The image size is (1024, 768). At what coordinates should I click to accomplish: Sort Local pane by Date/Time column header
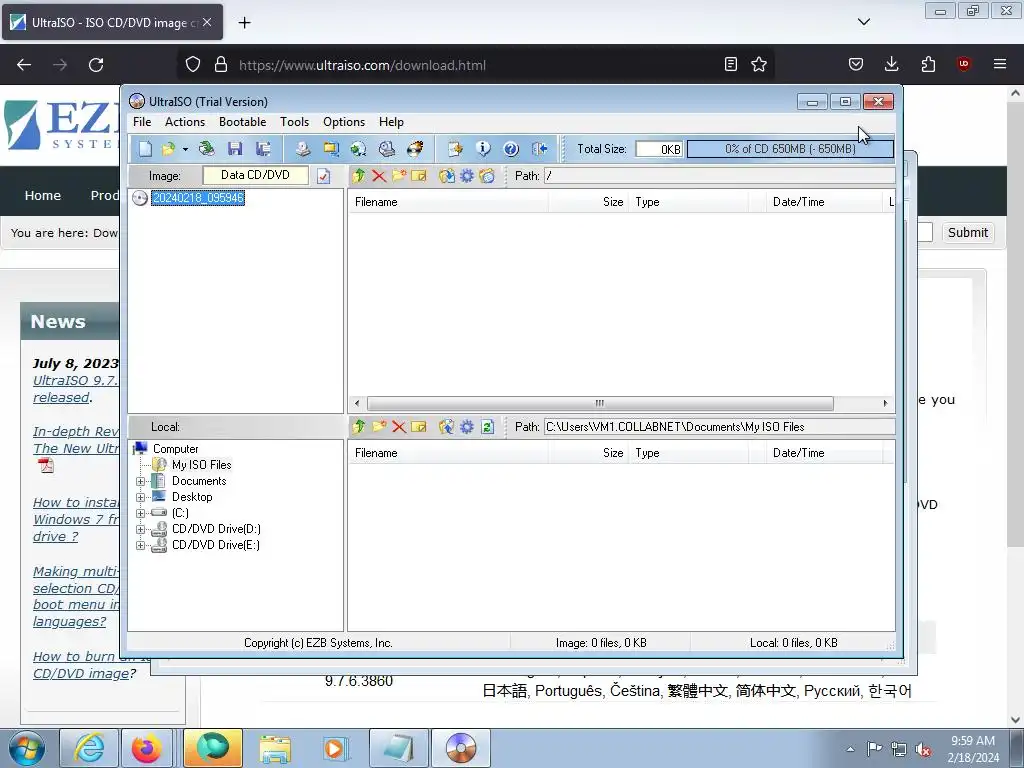pyautogui.click(x=822, y=453)
